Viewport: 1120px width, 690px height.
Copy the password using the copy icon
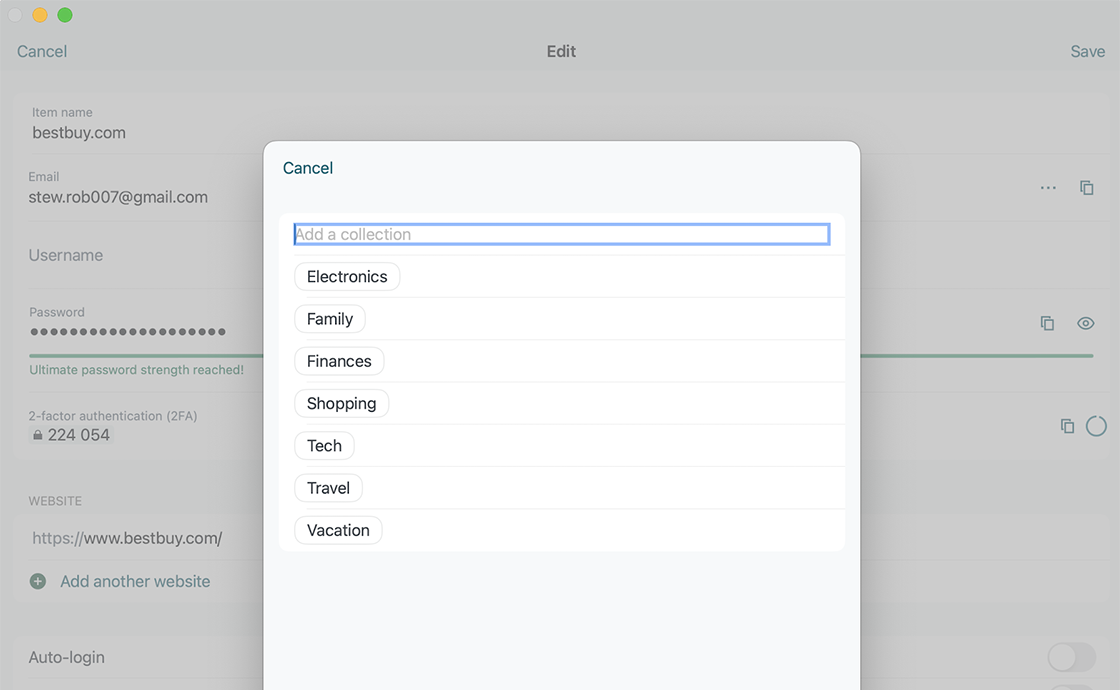tap(1047, 324)
